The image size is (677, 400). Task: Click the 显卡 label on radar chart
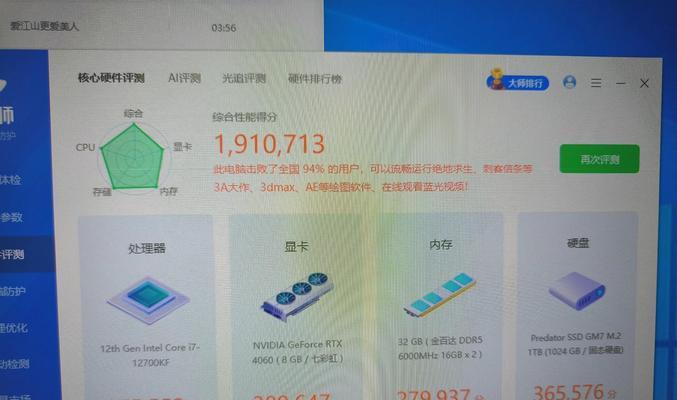click(183, 146)
